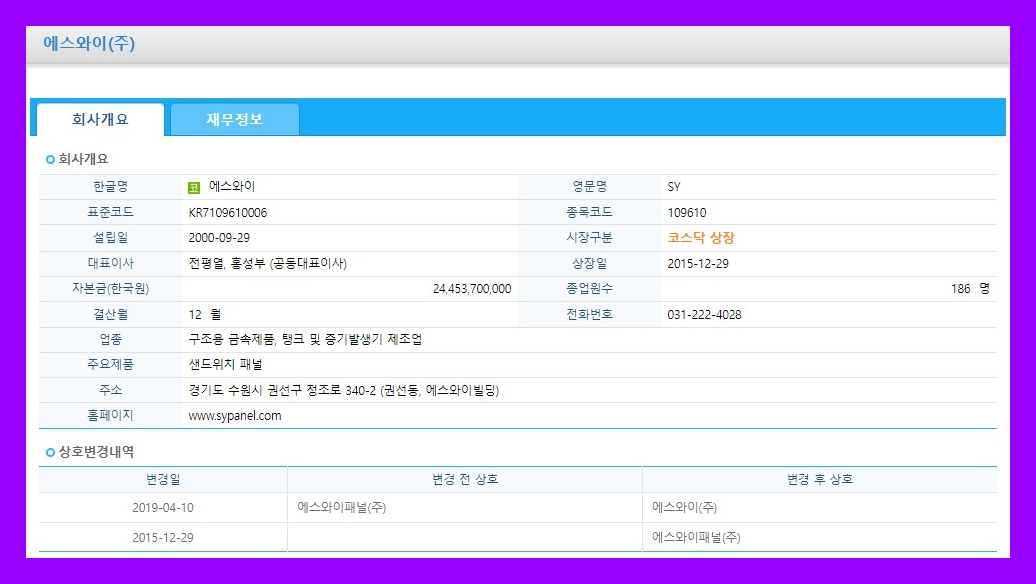Click the 에스와이(주) page title
Viewport: 1036px width, 584px height.
pyautogui.click(x=89, y=44)
